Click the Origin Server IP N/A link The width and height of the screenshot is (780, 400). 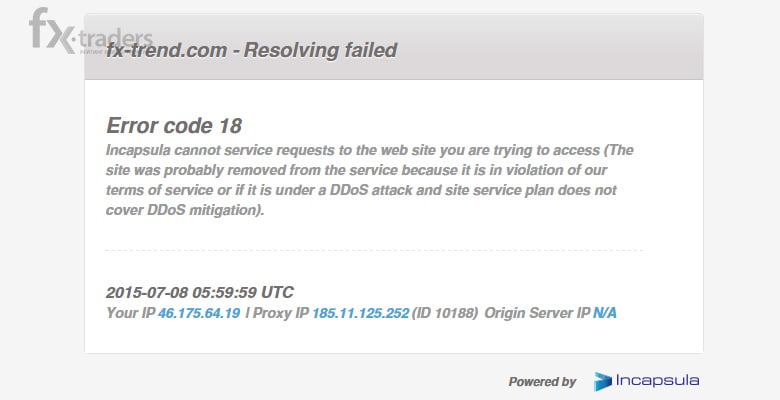[605, 313]
